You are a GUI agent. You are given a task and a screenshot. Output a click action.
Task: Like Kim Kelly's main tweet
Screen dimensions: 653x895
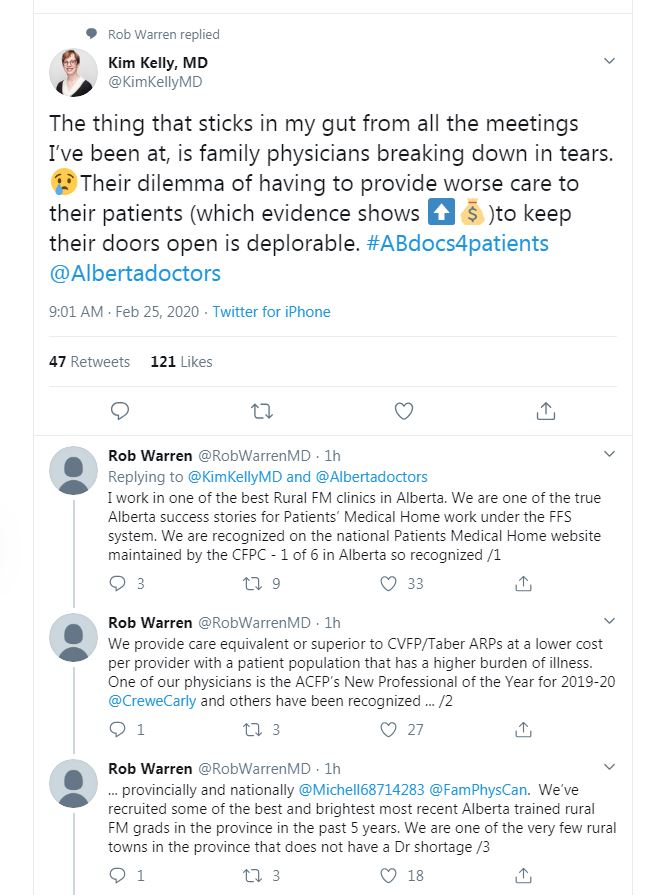click(x=403, y=411)
